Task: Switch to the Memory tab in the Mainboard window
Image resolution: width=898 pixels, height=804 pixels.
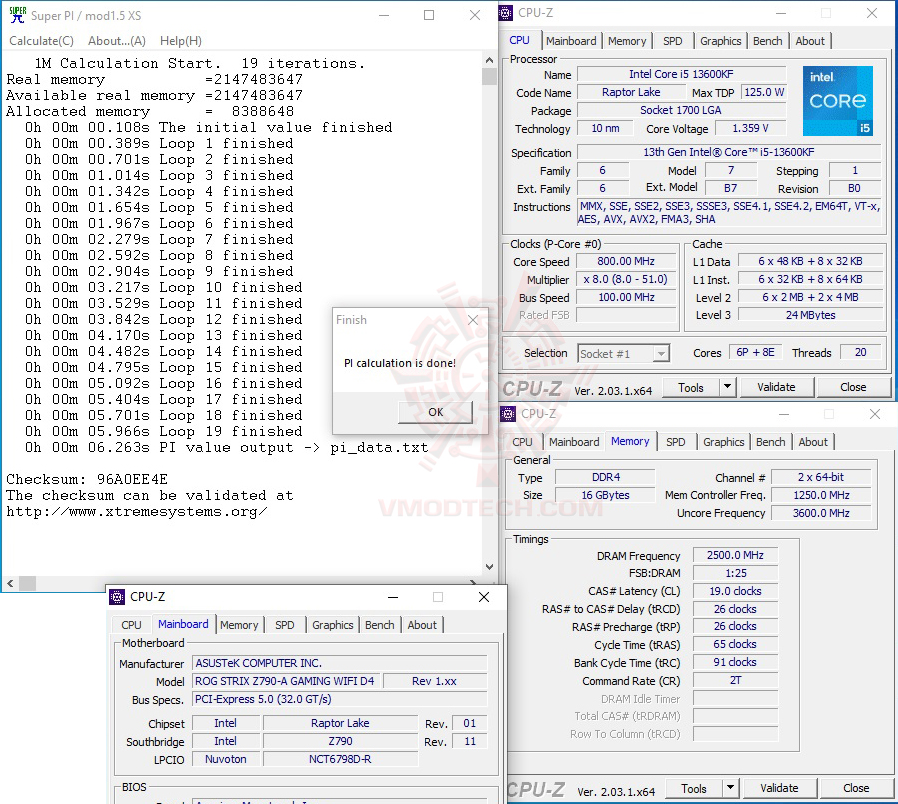Action: click(x=239, y=625)
